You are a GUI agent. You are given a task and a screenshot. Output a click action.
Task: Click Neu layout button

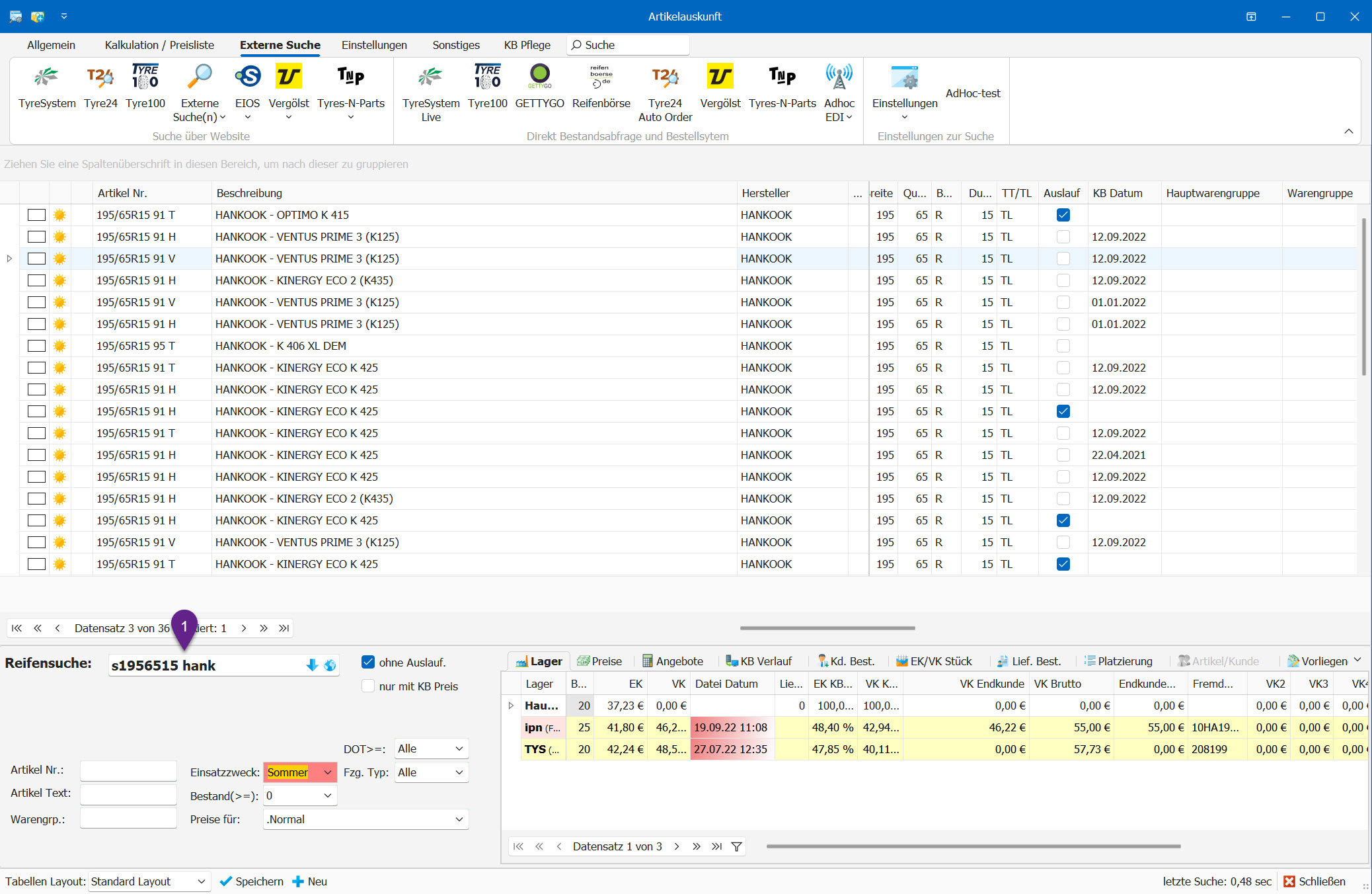[x=309, y=881]
